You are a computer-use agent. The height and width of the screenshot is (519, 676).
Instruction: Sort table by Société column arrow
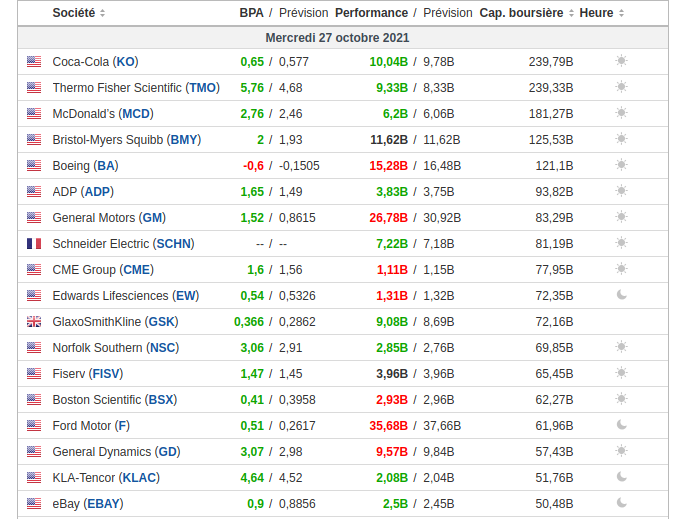pos(103,13)
